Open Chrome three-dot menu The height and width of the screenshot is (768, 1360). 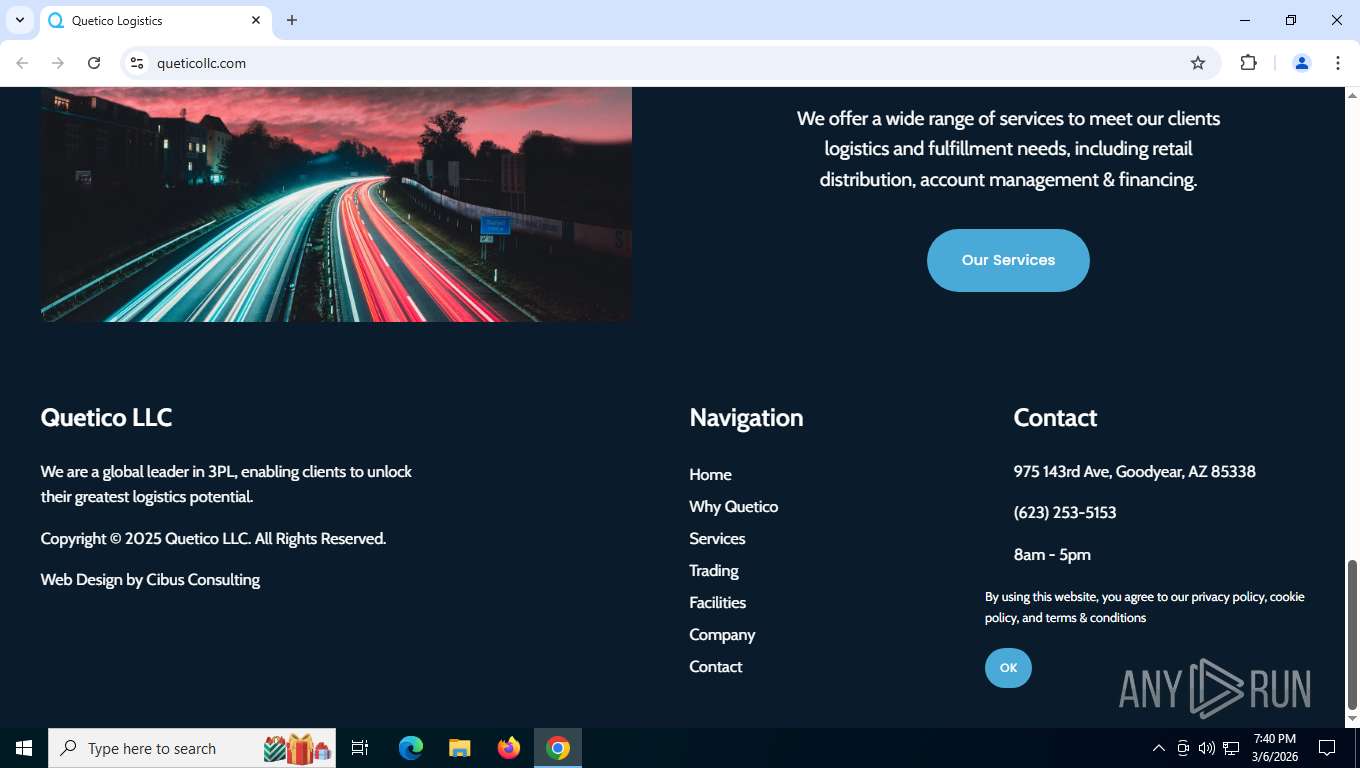coord(1338,63)
